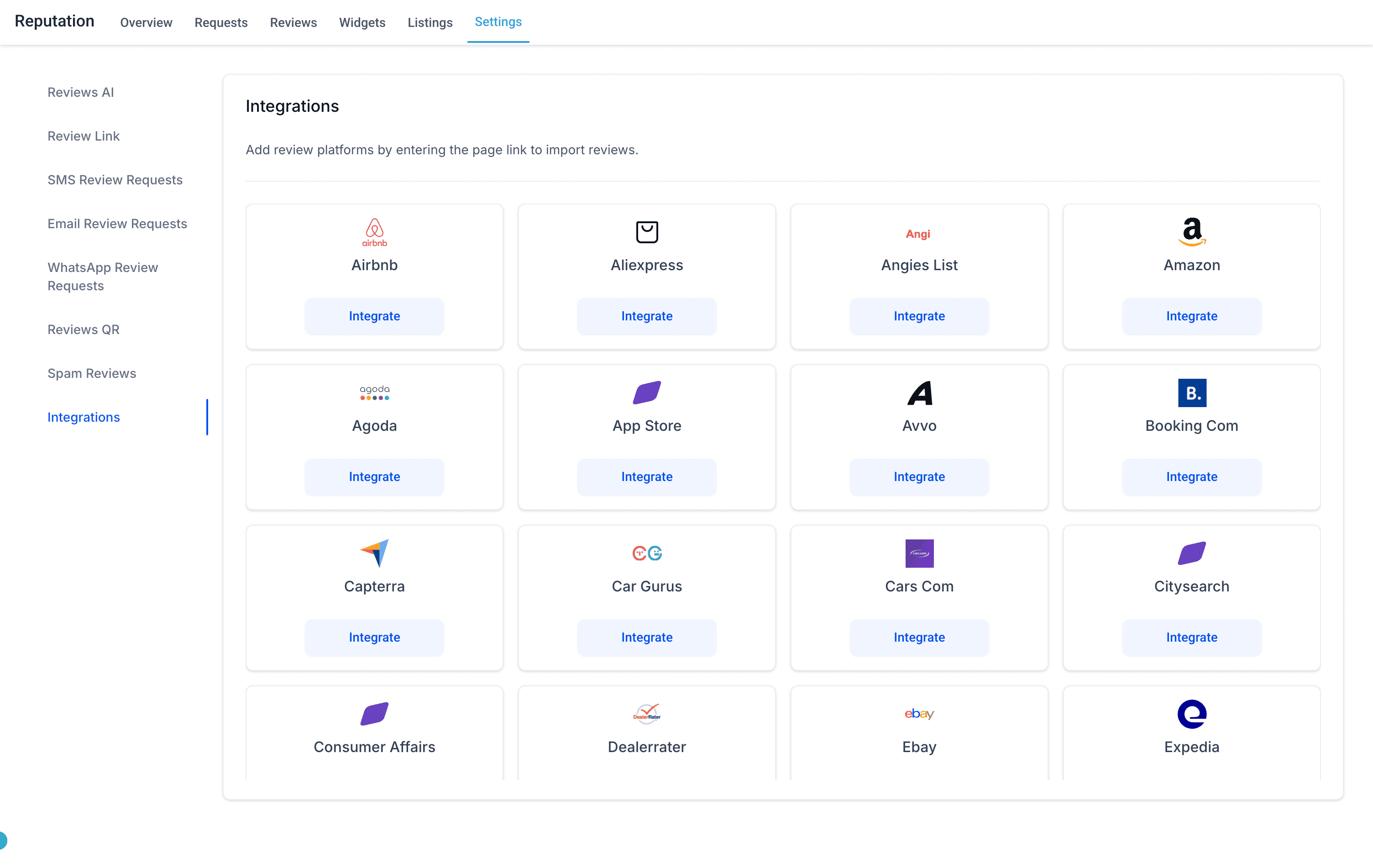
Task: Click Integrate for Booking Com
Action: point(1192,477)
